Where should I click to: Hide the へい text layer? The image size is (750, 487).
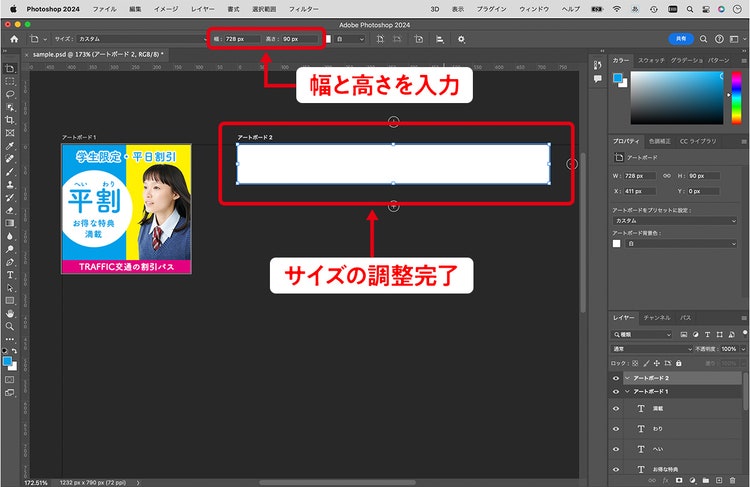coord(616,449)
